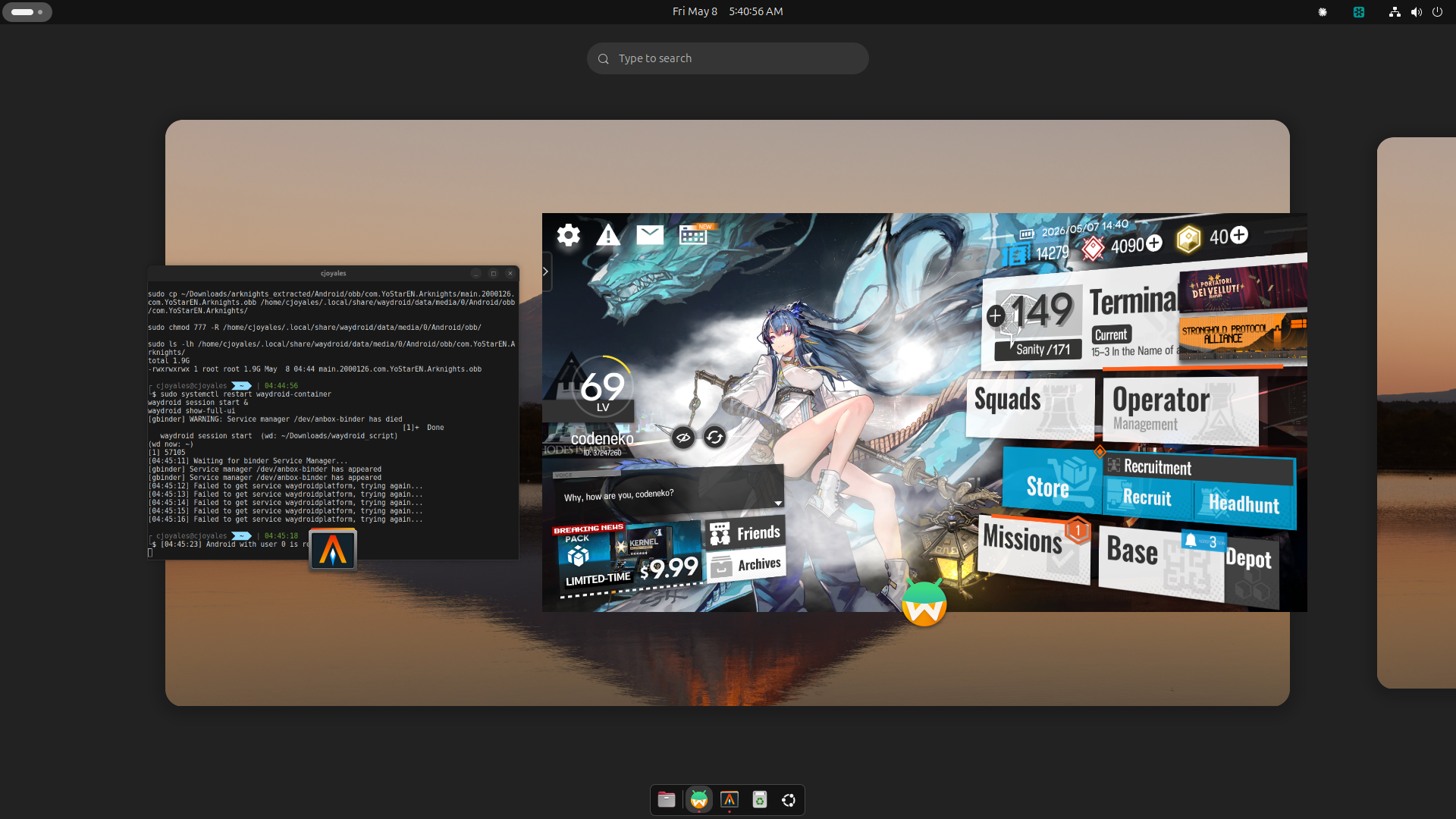The height and width of the screenshot is (819, 1456).
Task: Click the workspace indicator pill
Action: click(27, 11)
